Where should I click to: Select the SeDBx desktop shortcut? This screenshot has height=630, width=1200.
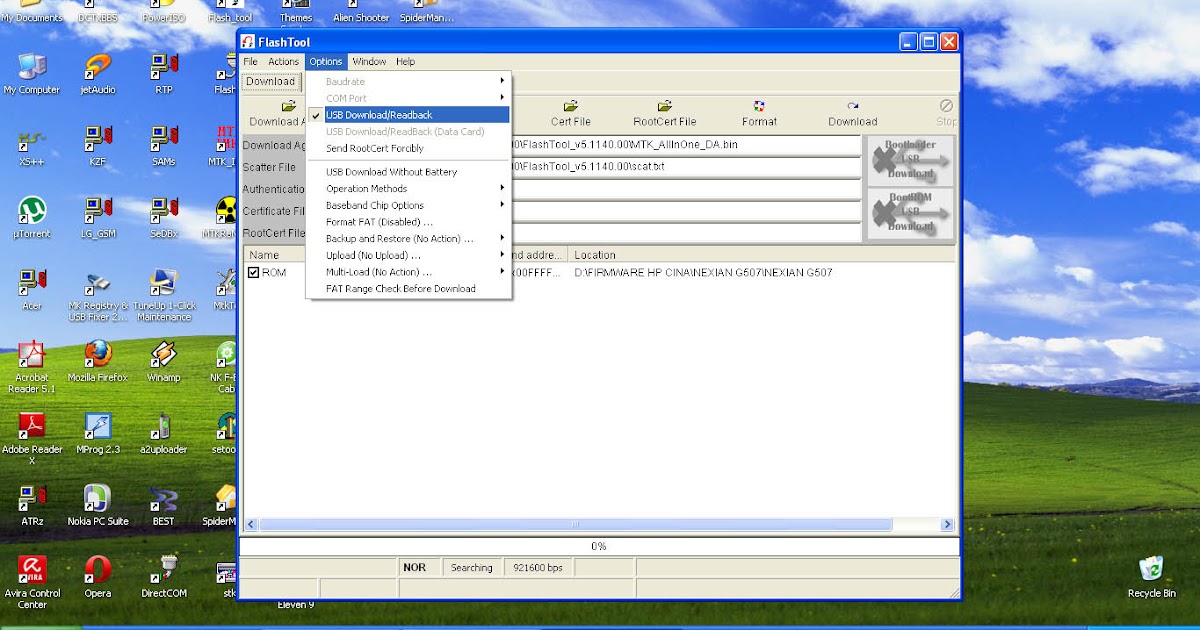pos(164,210)
